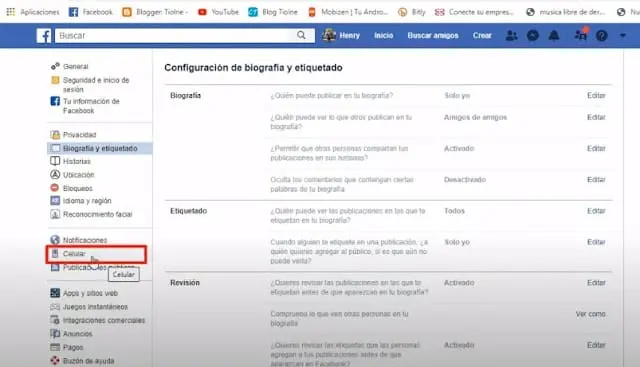Open Reconocimiento facial settings
The width and height of the screenshot is (640, 367).
coord(97,214)
